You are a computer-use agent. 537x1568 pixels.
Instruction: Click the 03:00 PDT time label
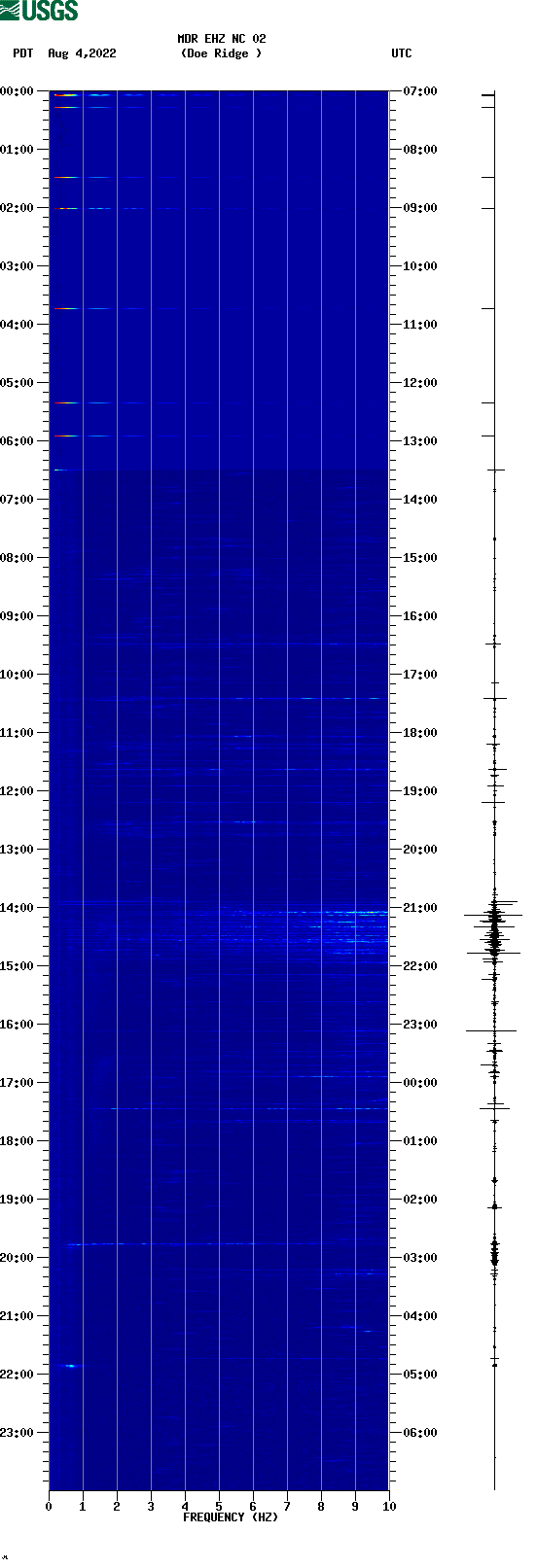pyautogui.click(x=17, y=266)
